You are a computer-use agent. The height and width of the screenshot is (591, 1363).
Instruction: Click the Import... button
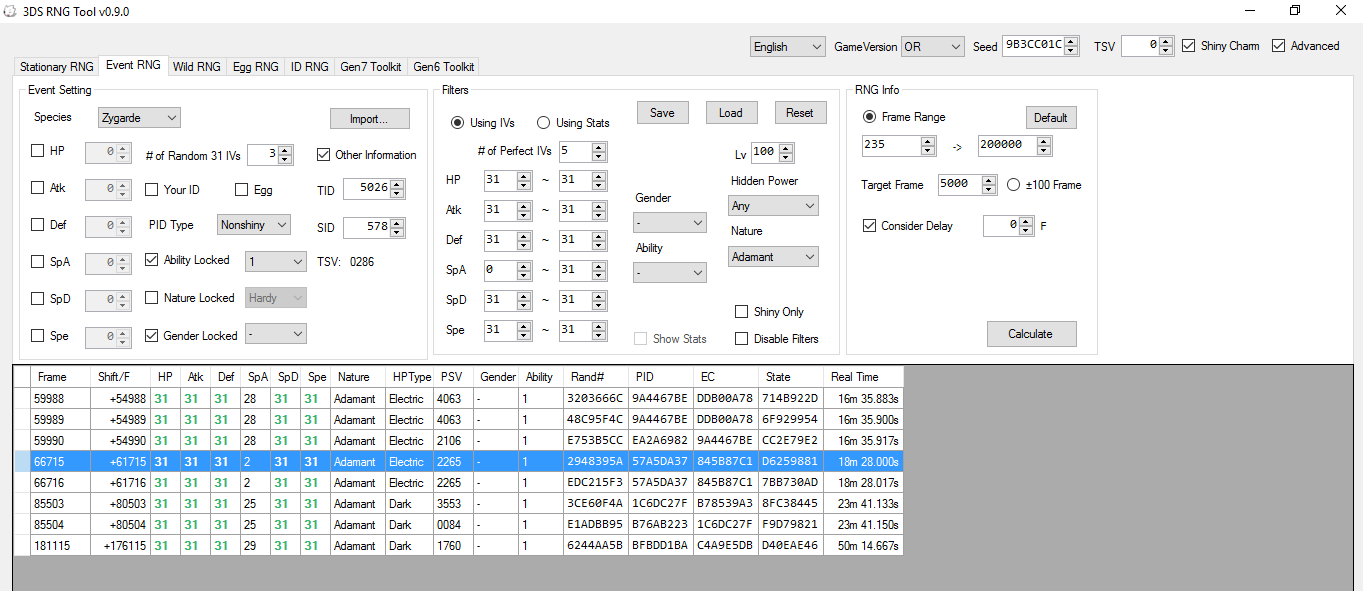[370, 119]
